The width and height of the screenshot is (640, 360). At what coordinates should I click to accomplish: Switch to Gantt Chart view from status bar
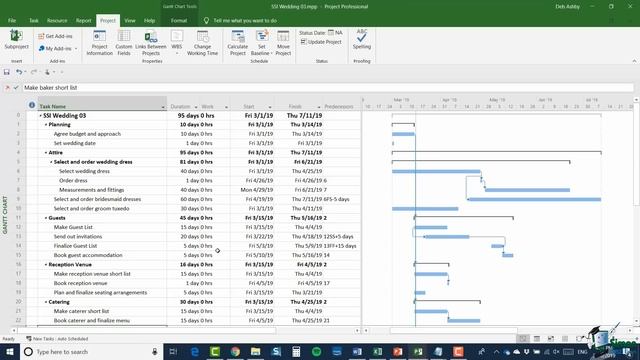523,339
